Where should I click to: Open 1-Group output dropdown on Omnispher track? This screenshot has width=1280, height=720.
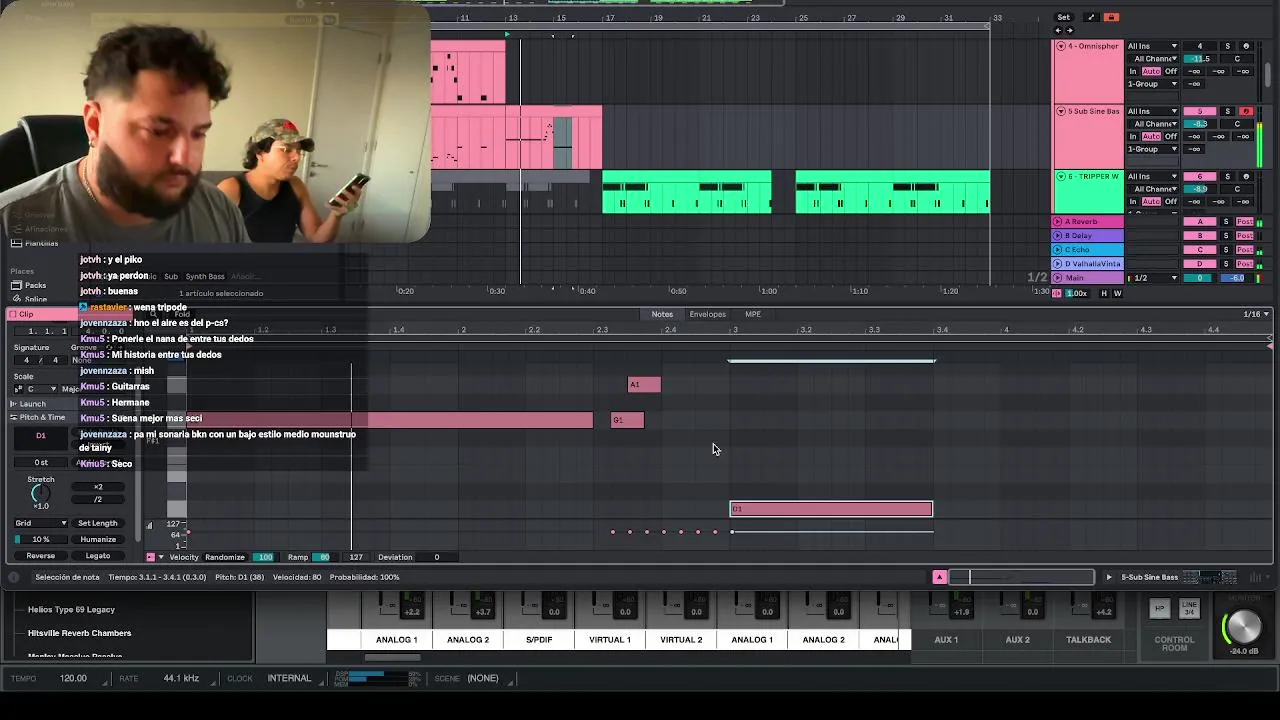tap(1153, 84)
